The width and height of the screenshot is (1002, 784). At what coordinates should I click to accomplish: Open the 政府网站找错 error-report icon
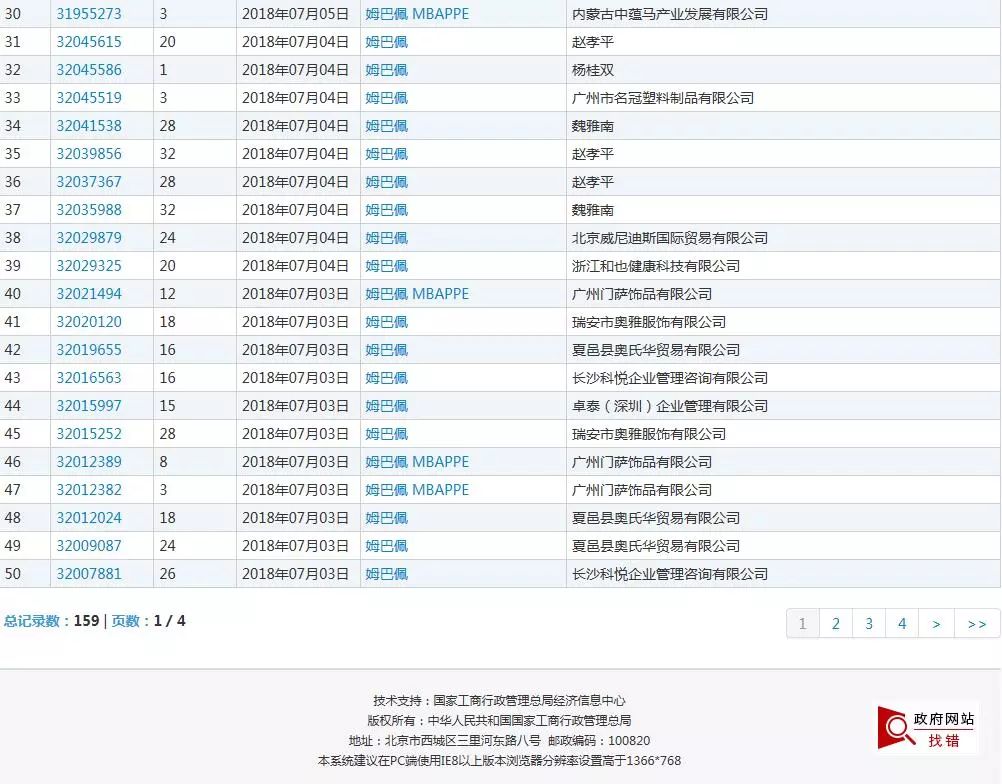(x=926, y=729)
